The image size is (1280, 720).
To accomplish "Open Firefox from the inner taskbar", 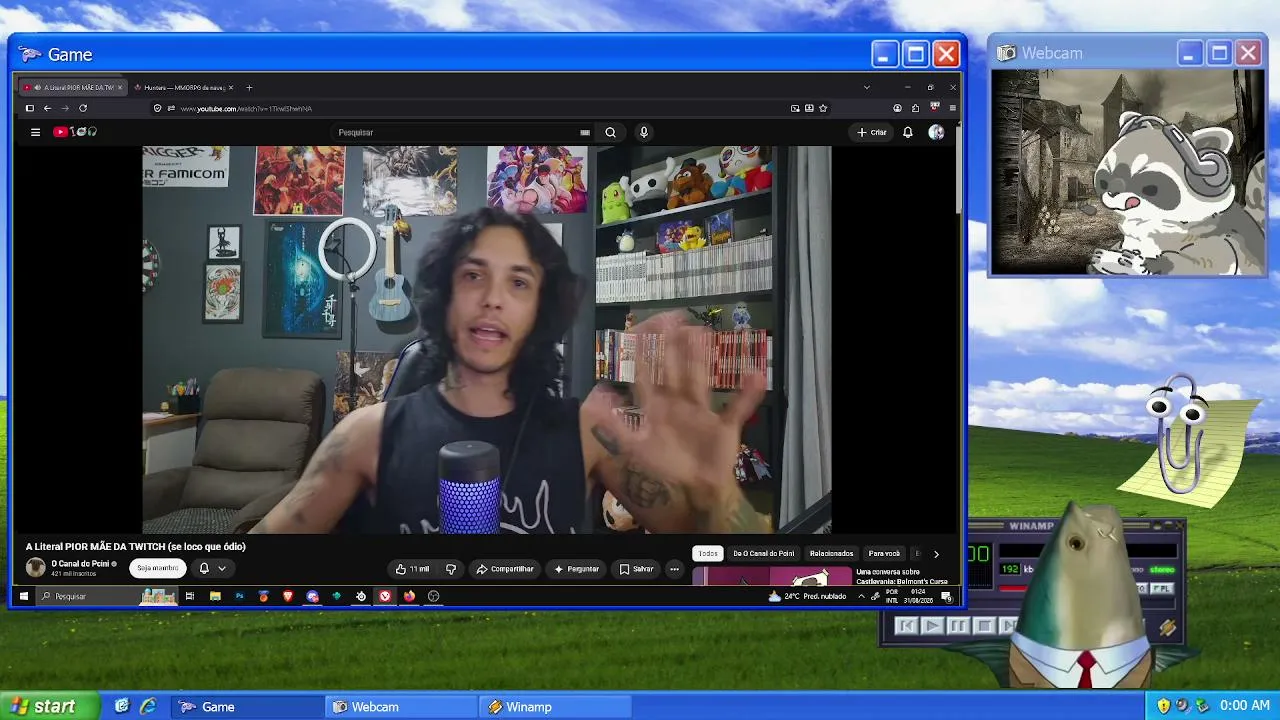I will [409, 596].
